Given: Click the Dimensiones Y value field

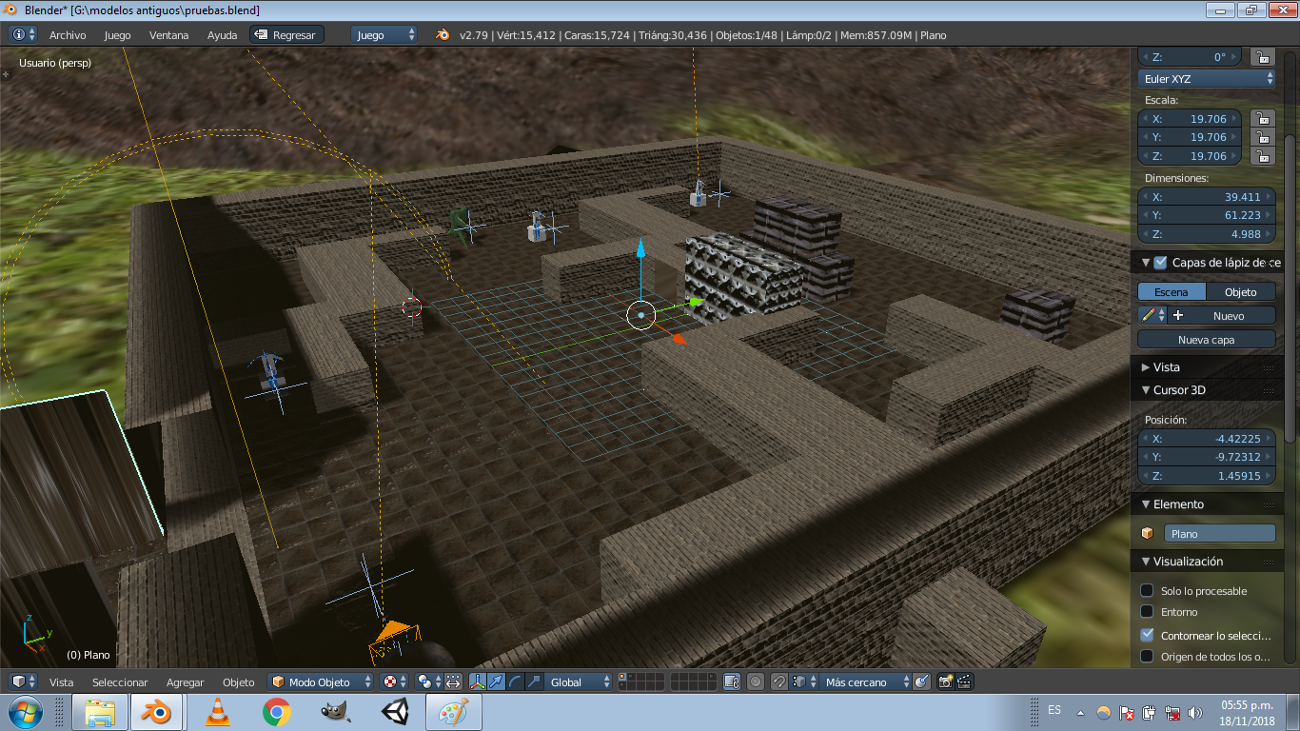Looking at the screenshot, I should 1207,216.
